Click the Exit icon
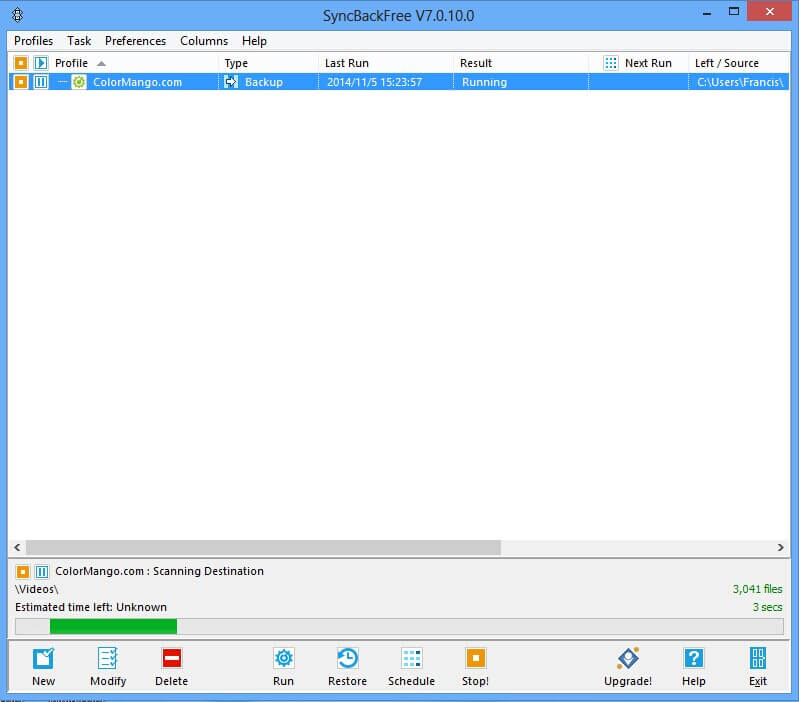The image size is (799, 702). (x=757, y=659)
